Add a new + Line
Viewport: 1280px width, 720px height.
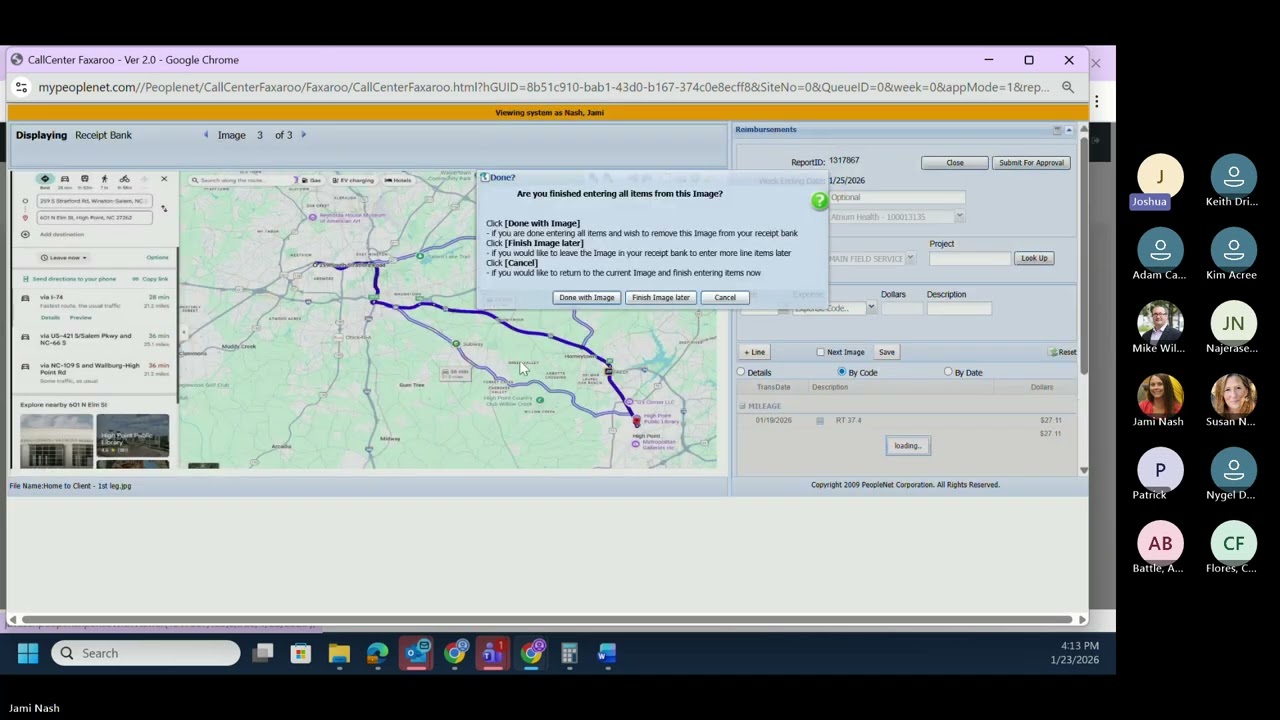tap(755, 352)
